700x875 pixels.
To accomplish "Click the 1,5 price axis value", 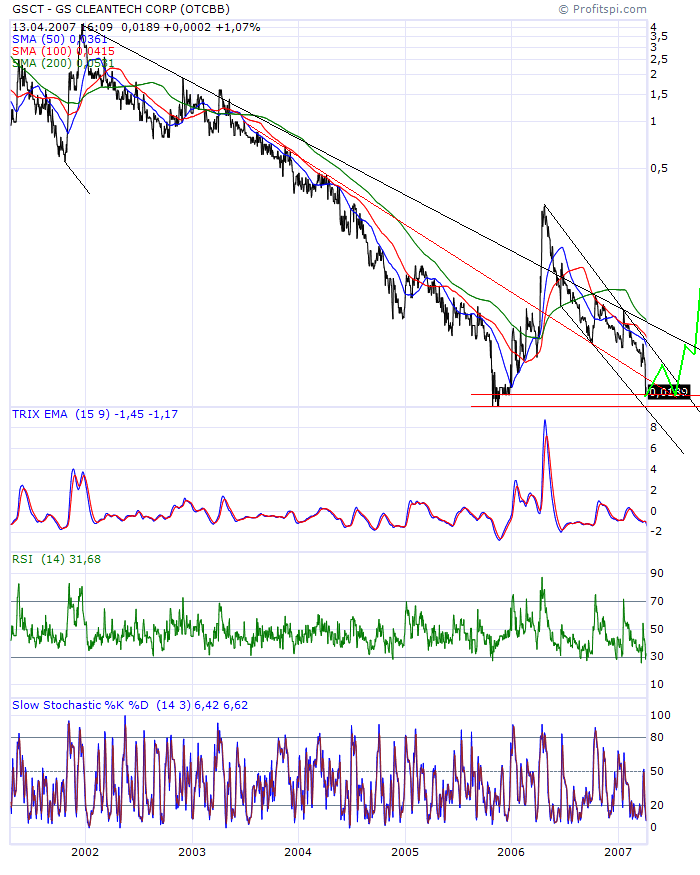I will 659,95.
